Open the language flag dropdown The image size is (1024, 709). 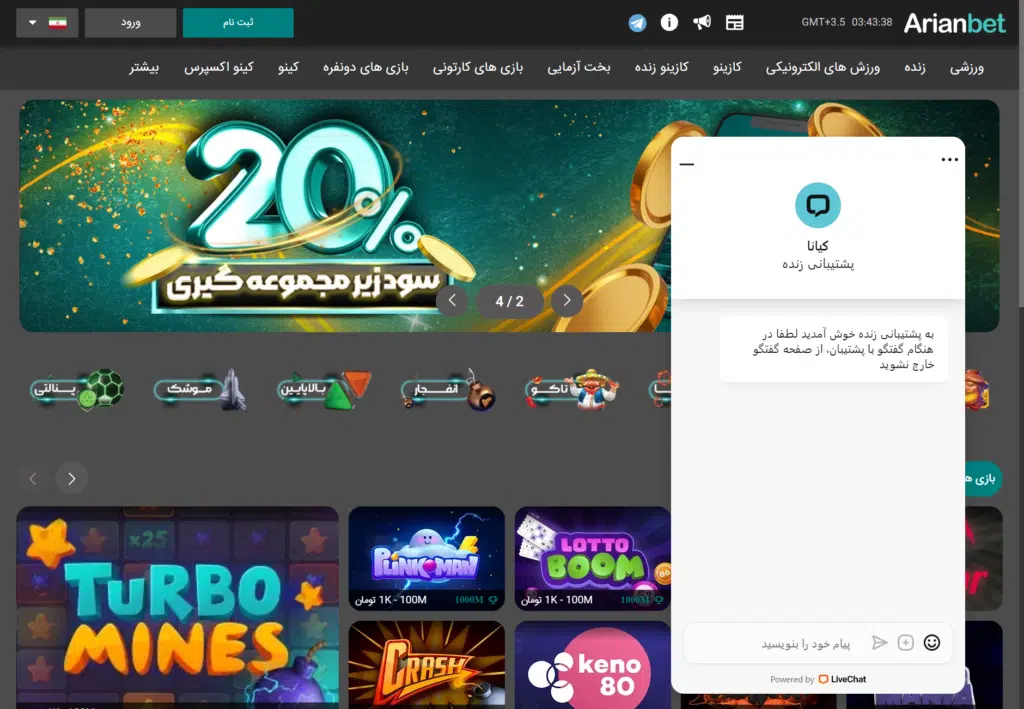tap(48, 22)
